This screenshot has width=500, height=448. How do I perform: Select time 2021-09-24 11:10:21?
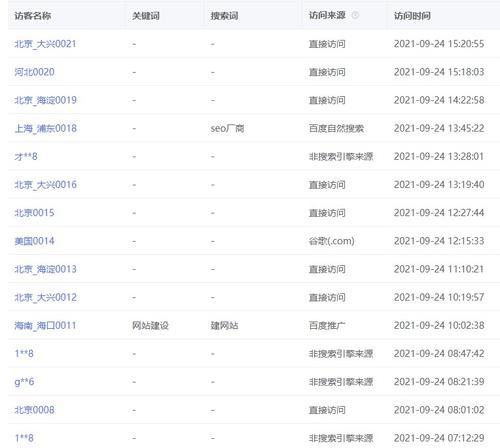[439, 269]
